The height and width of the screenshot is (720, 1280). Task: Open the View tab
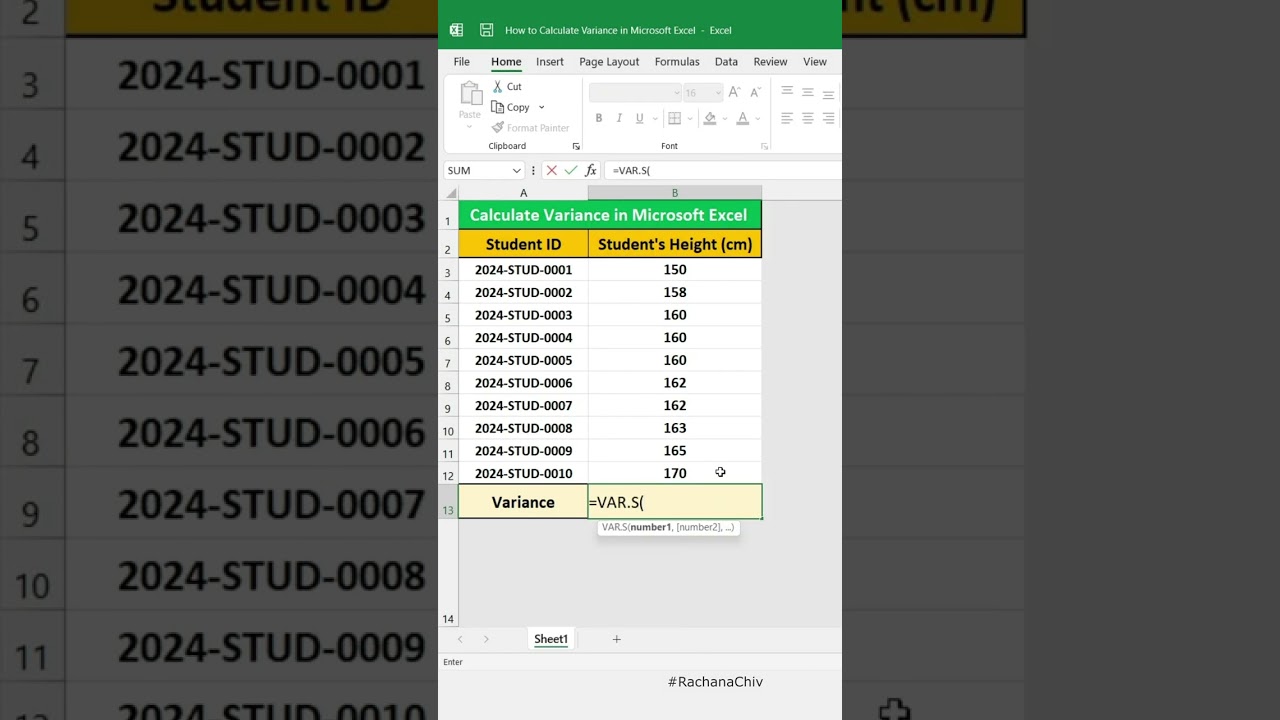(815, 62)
